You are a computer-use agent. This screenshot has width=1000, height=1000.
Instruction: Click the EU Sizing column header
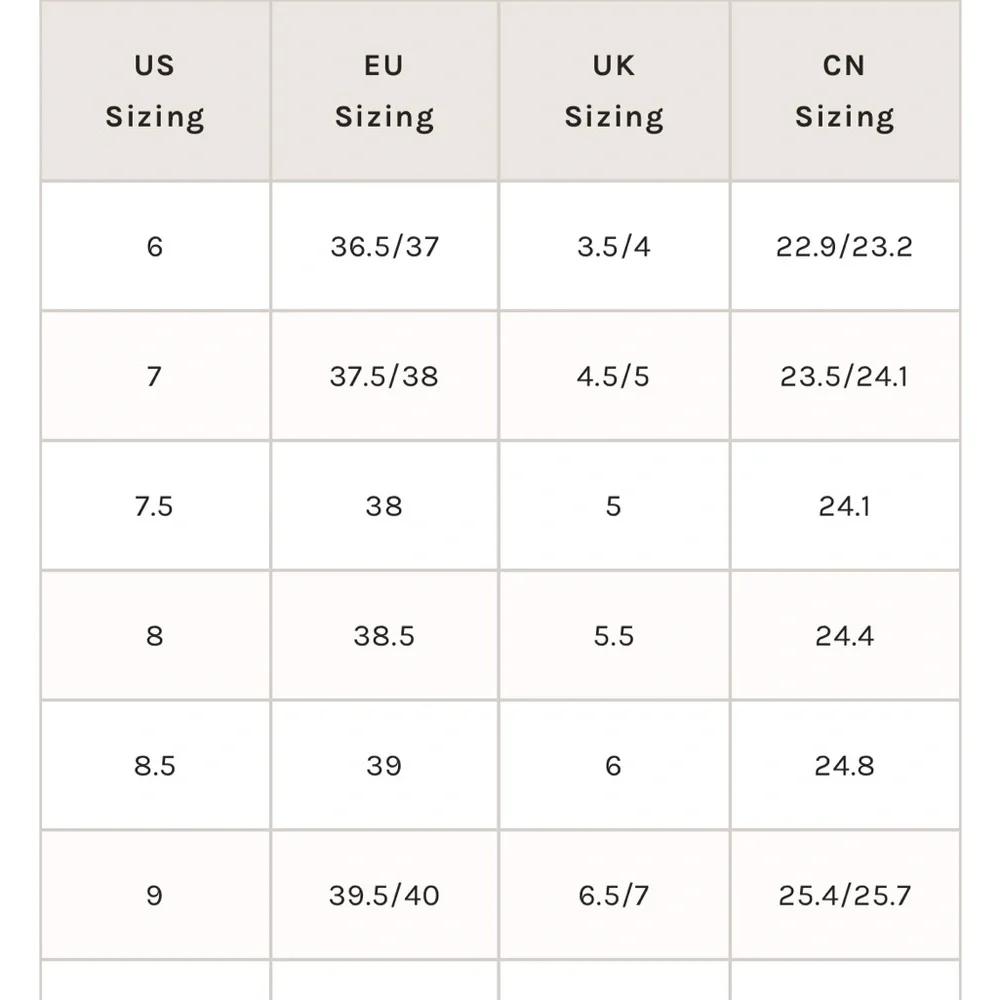pyautogui.click(x=385, y=91)
